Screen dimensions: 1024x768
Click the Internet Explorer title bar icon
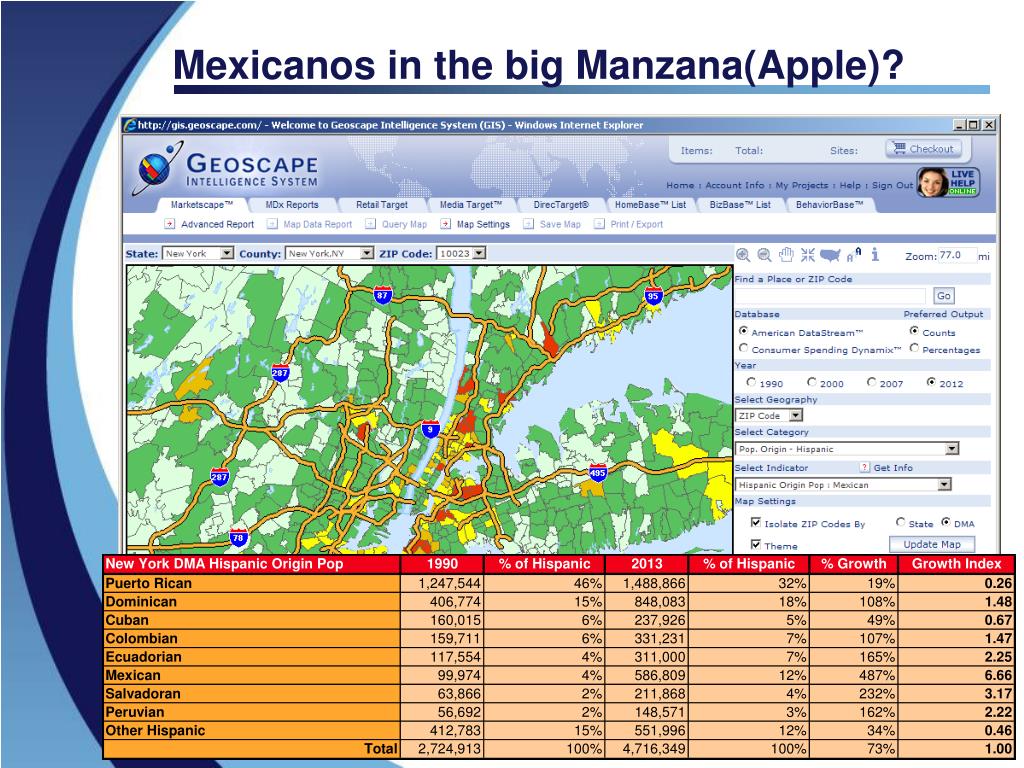[131, 125]
